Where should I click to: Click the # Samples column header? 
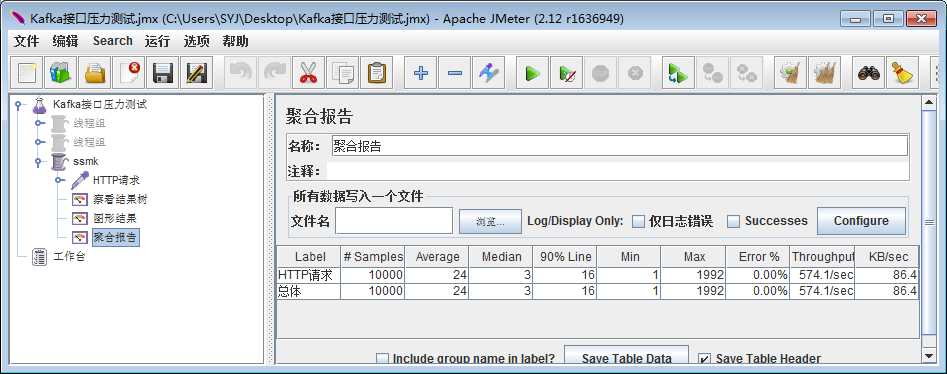(373, 257)
